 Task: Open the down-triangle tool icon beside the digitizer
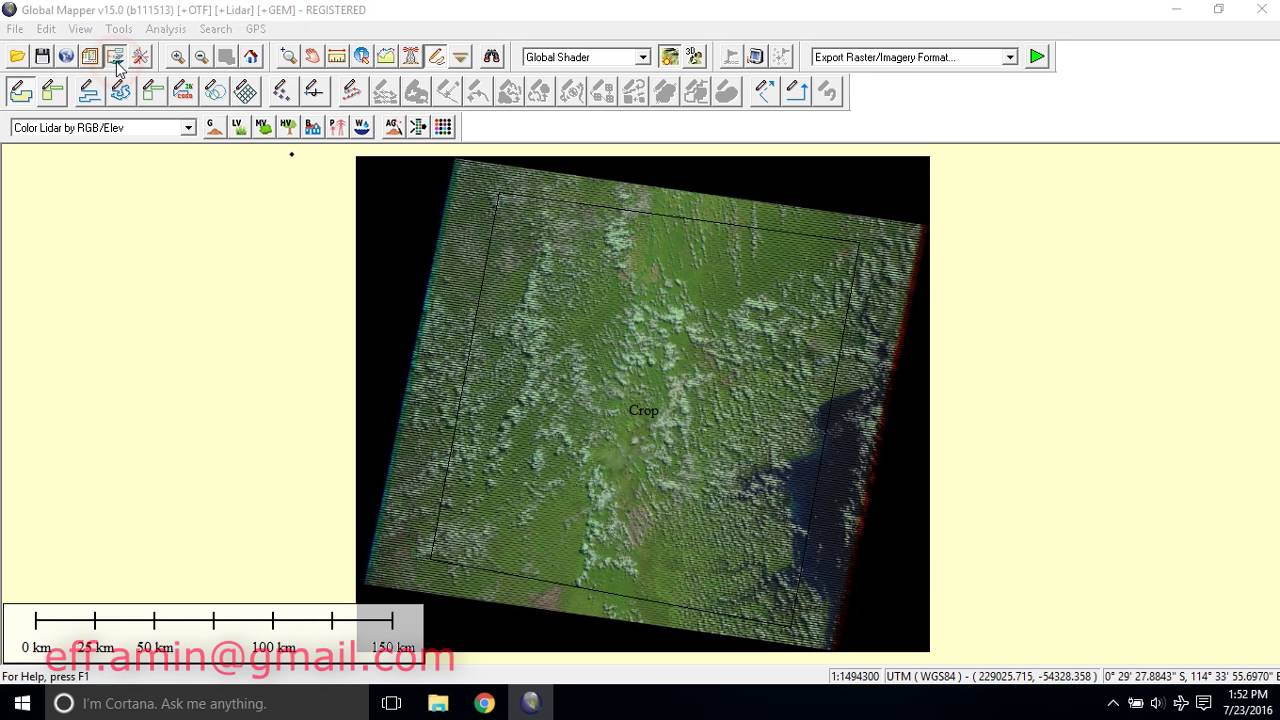pos(460,57)
